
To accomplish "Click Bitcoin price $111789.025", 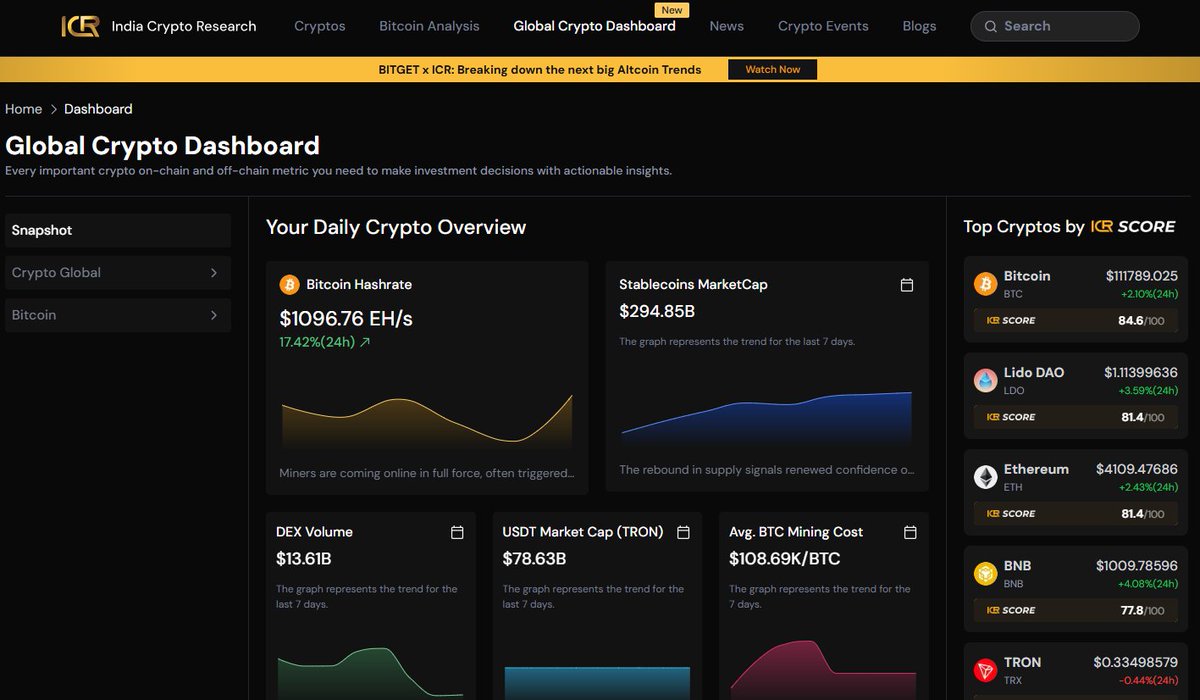I will (1142, 276).
